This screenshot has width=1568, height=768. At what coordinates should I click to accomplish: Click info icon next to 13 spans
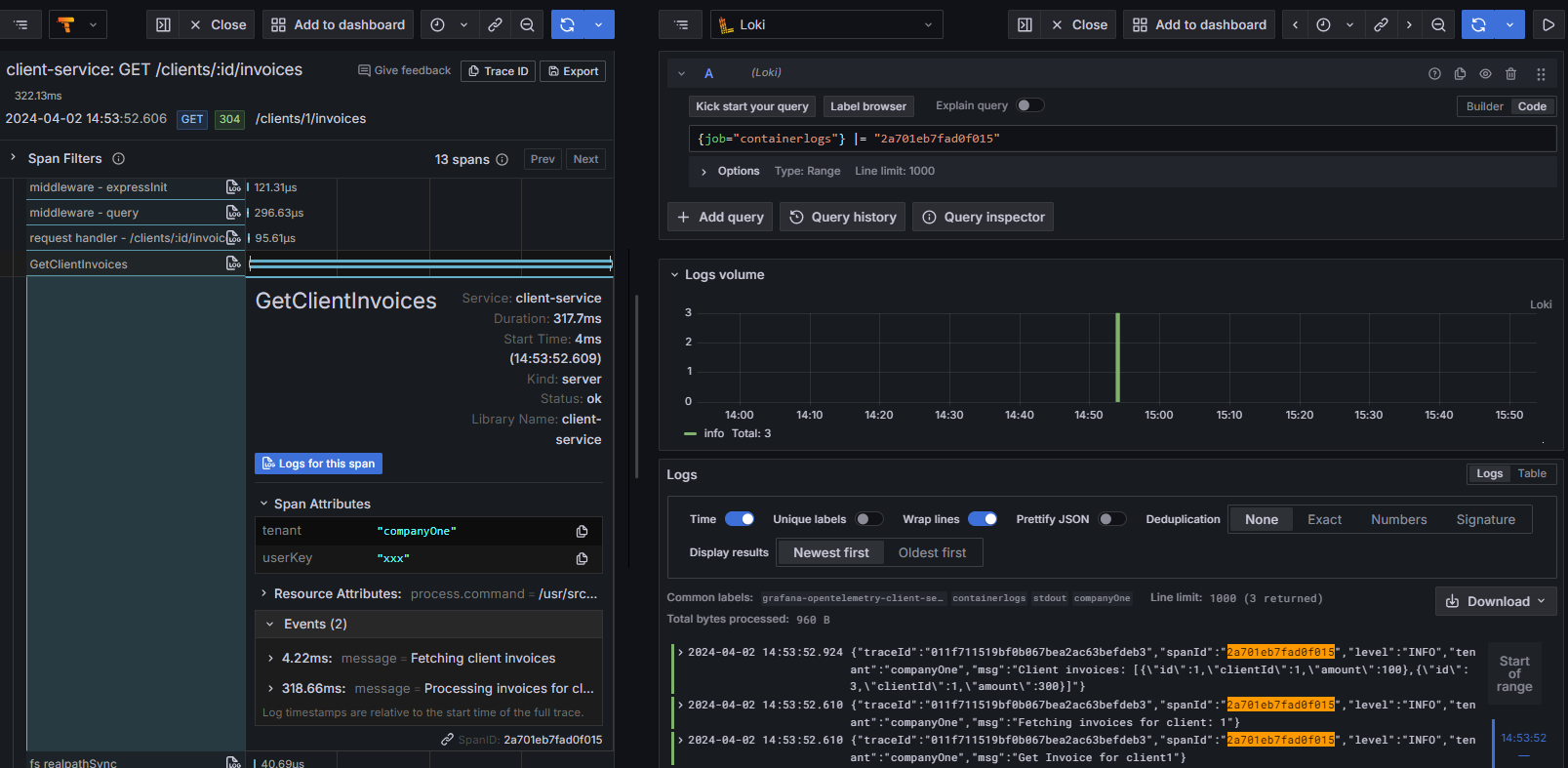tap(502, 159)
